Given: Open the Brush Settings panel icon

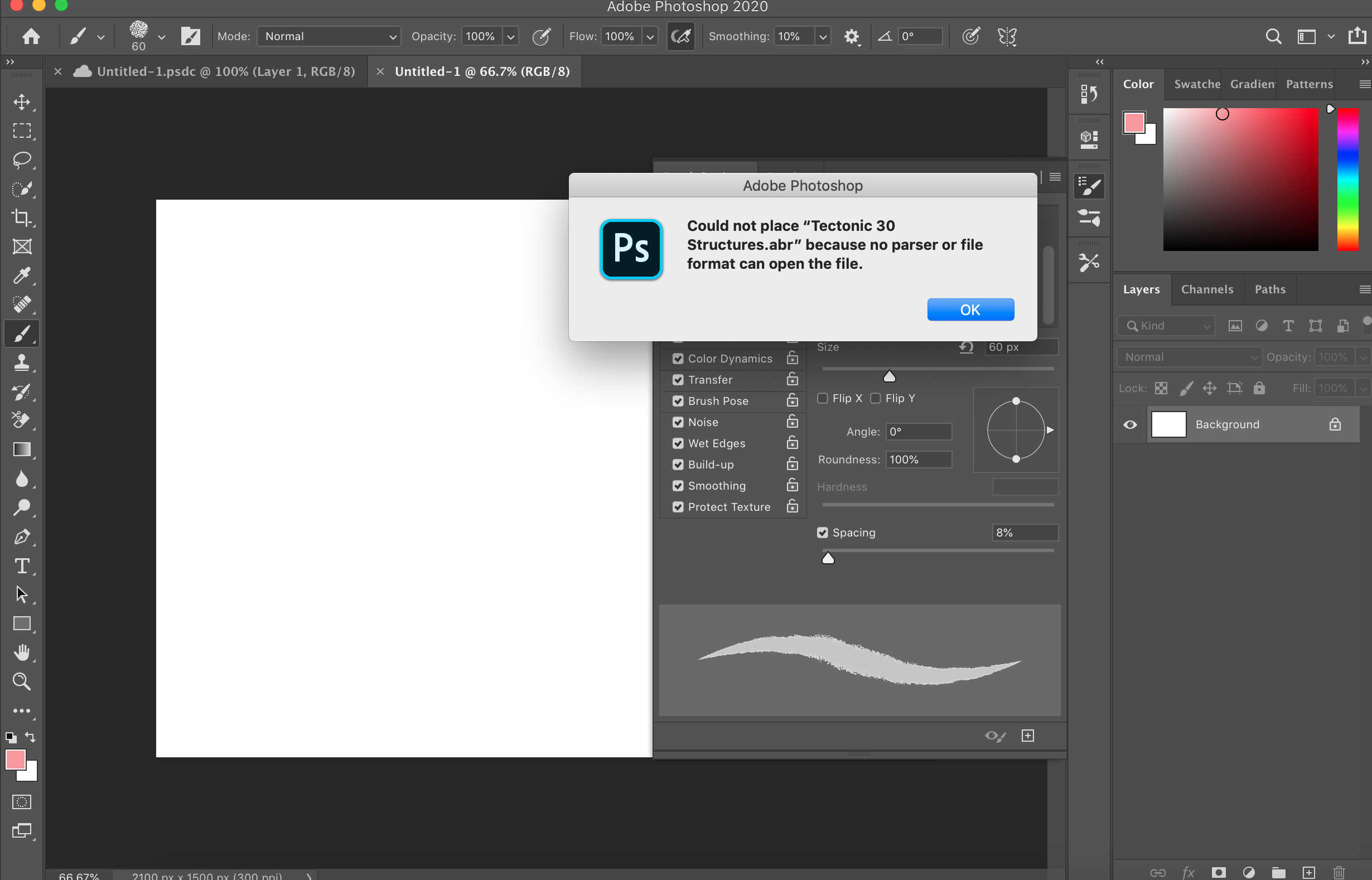Looking at the screenshot, I should tap(1089, 186).
